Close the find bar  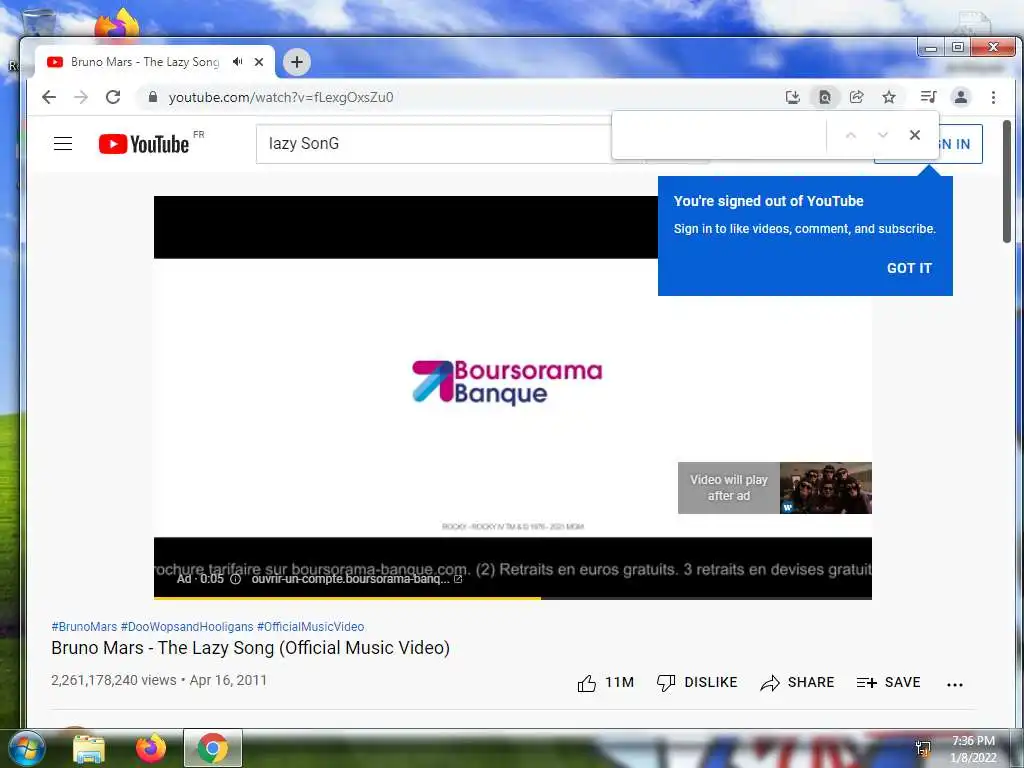[x=915, y=135]
